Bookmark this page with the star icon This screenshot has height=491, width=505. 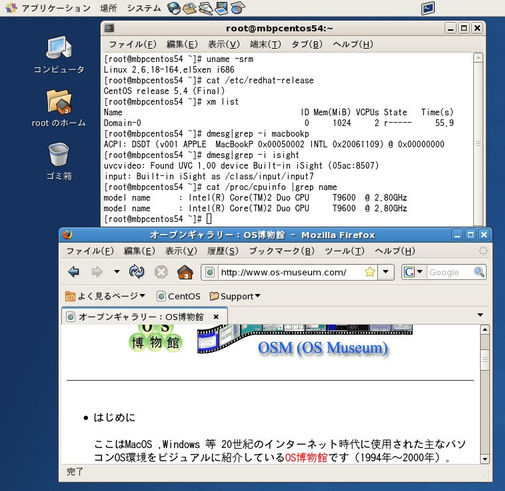[370, 272]
